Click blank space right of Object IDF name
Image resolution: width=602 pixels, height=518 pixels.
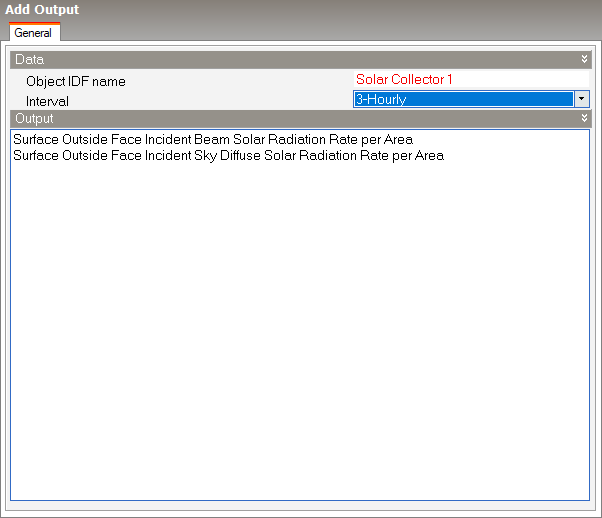(x=240, y=81)
